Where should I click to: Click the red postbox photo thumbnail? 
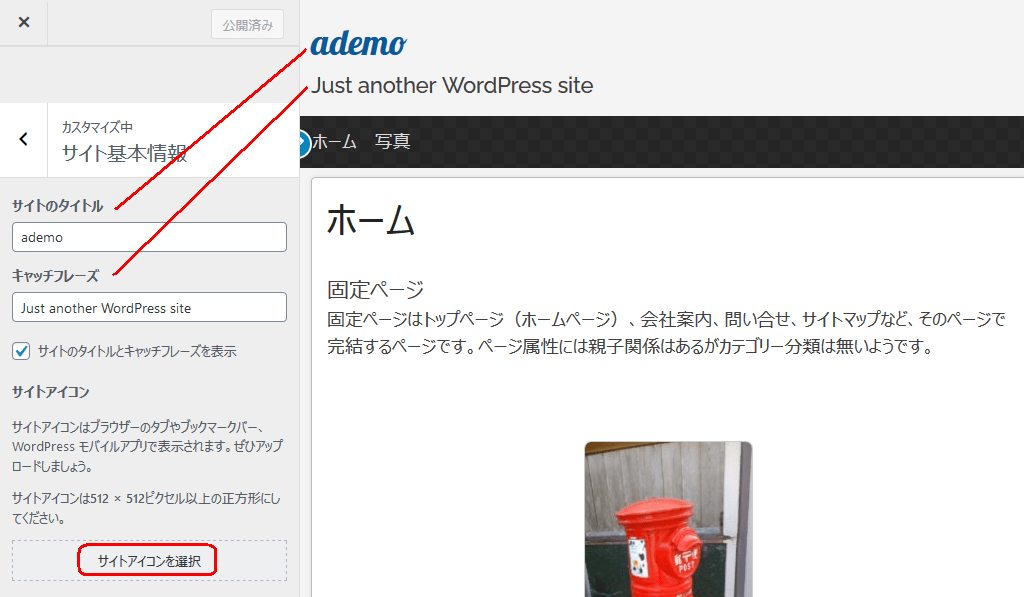(x=668, y=519)
